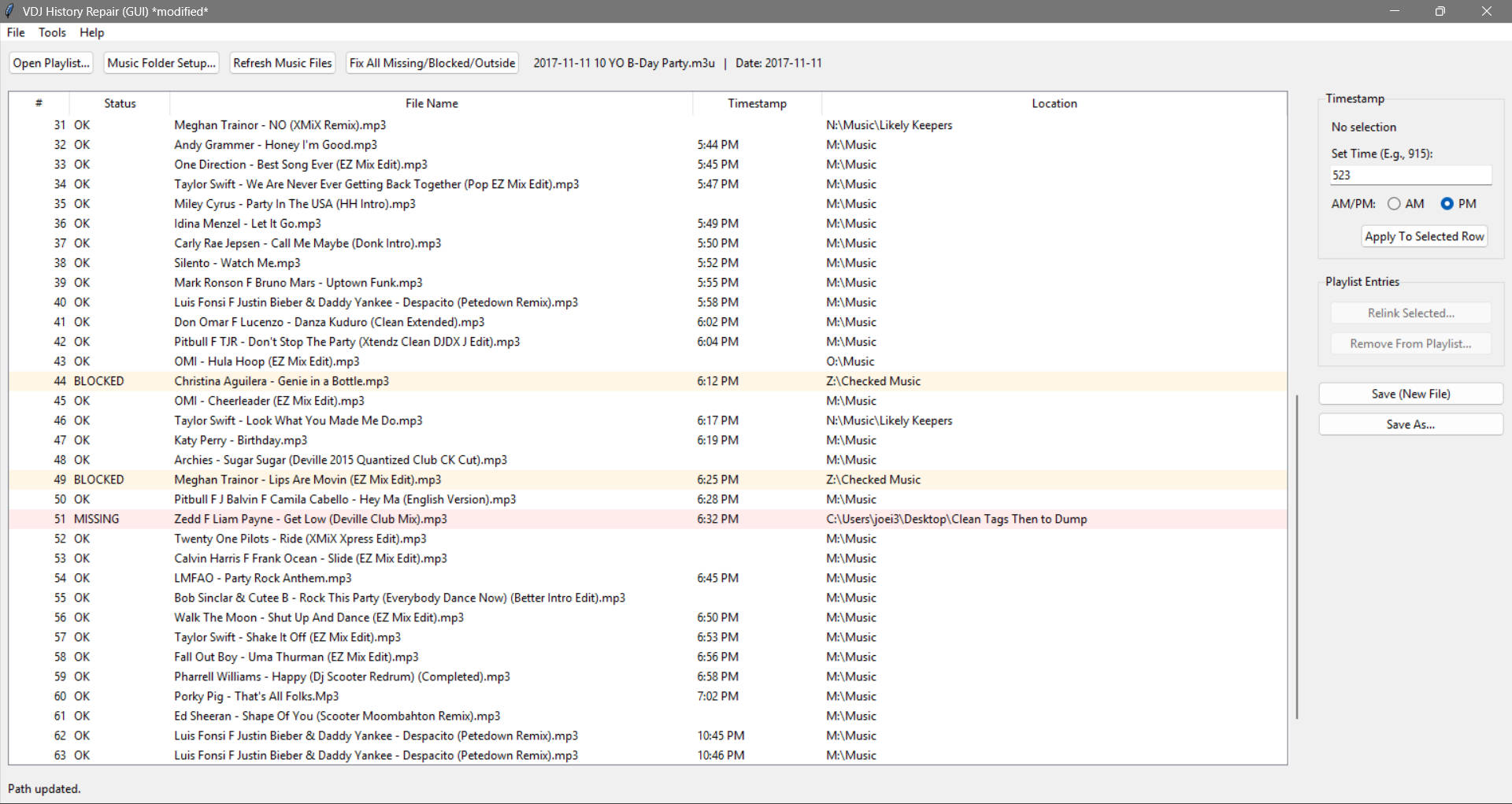Open the File menu

(16, 32)
